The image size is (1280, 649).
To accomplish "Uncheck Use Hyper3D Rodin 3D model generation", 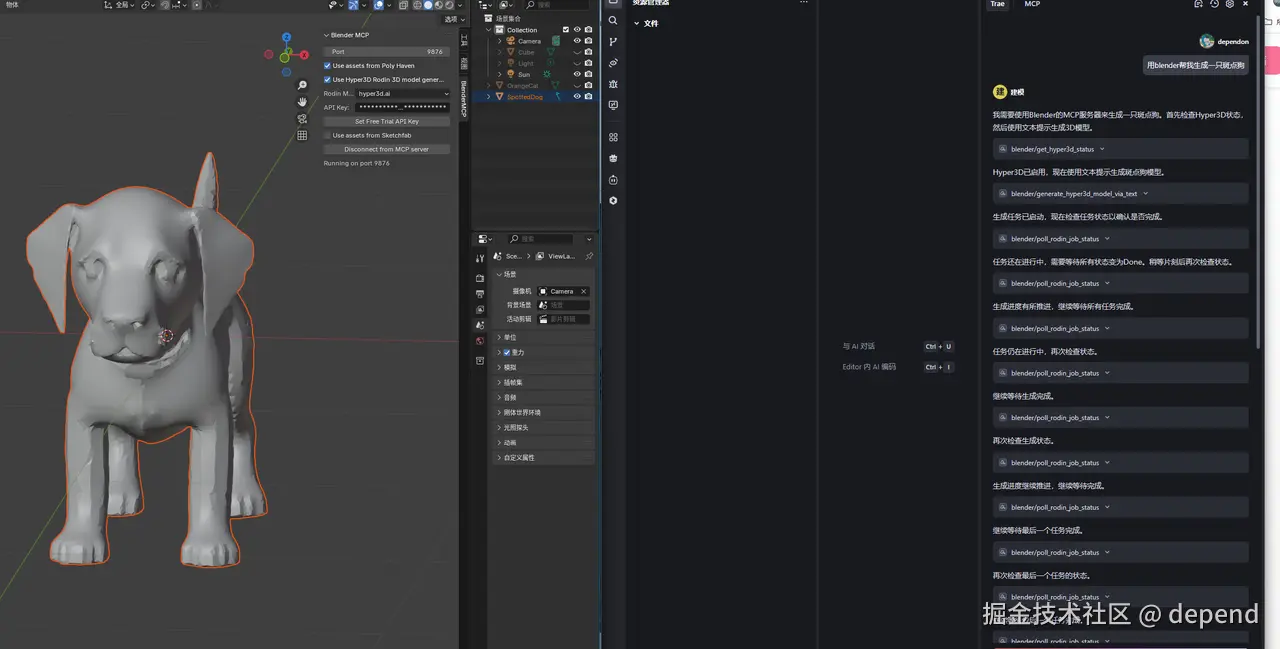I will click(327, 80).
